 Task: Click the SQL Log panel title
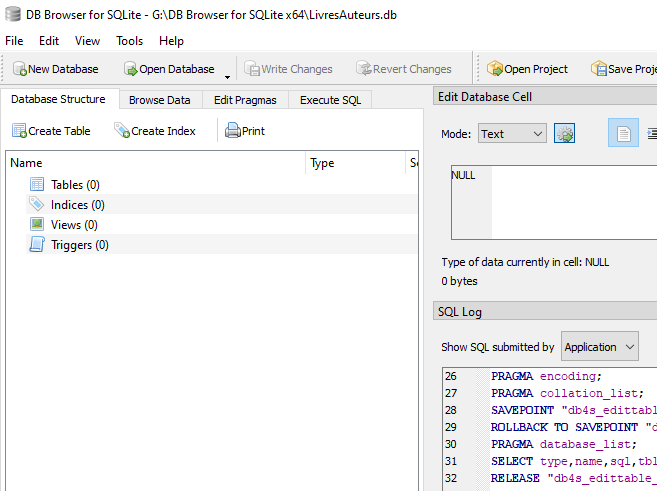pyautogui.click(x=460, y=312)
